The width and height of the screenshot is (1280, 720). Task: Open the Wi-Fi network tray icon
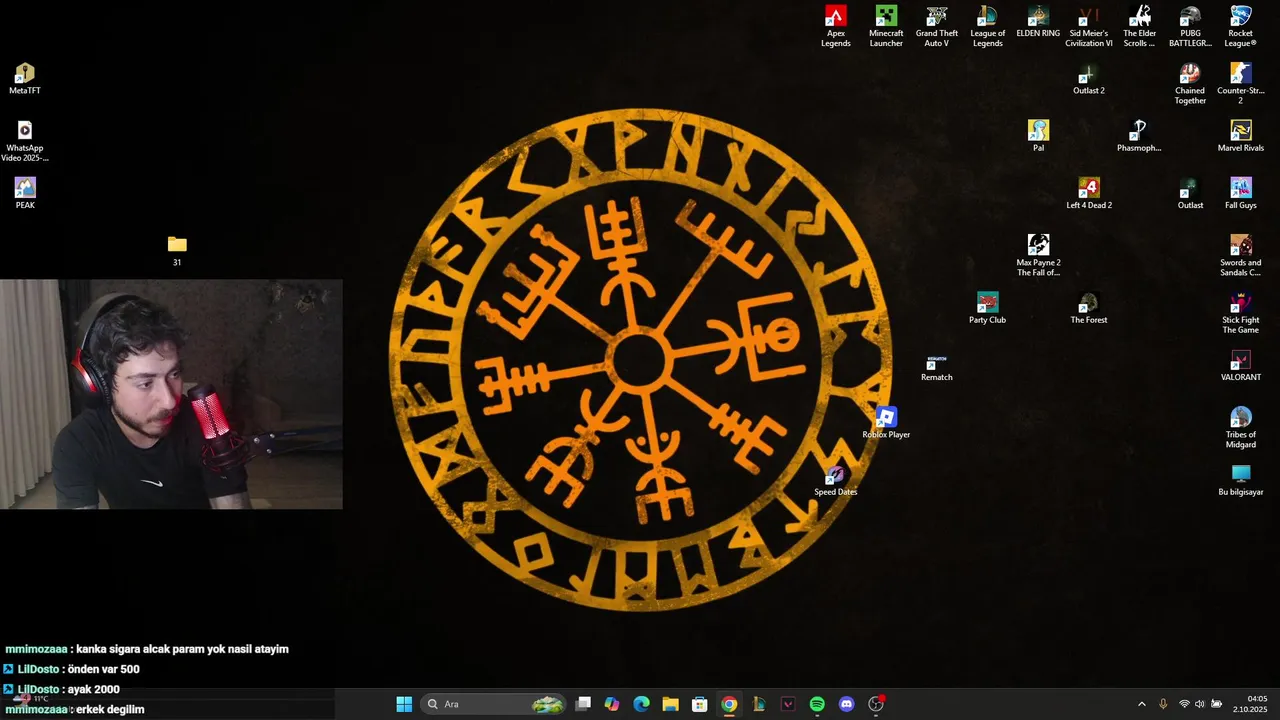pos(1184,704)
